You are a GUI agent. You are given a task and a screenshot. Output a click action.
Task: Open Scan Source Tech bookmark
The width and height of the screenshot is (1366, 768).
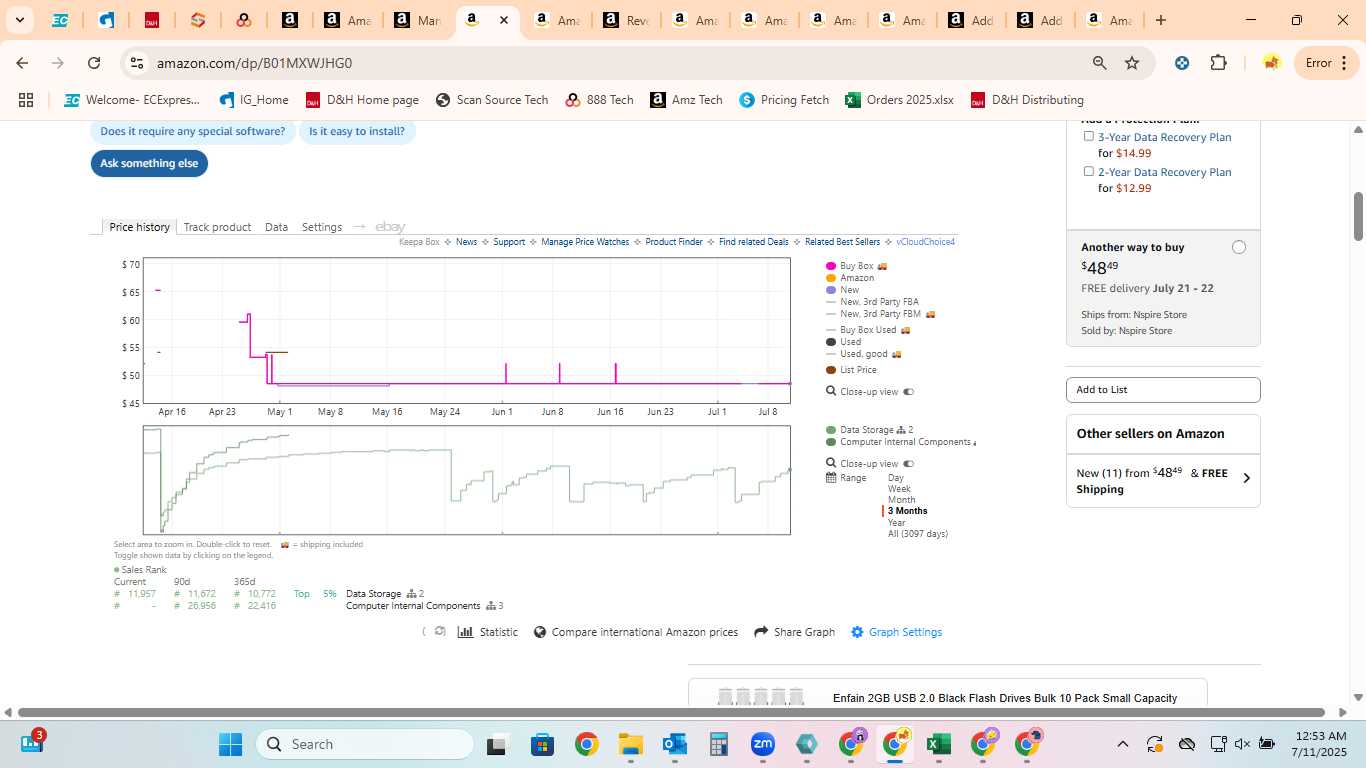492,100
